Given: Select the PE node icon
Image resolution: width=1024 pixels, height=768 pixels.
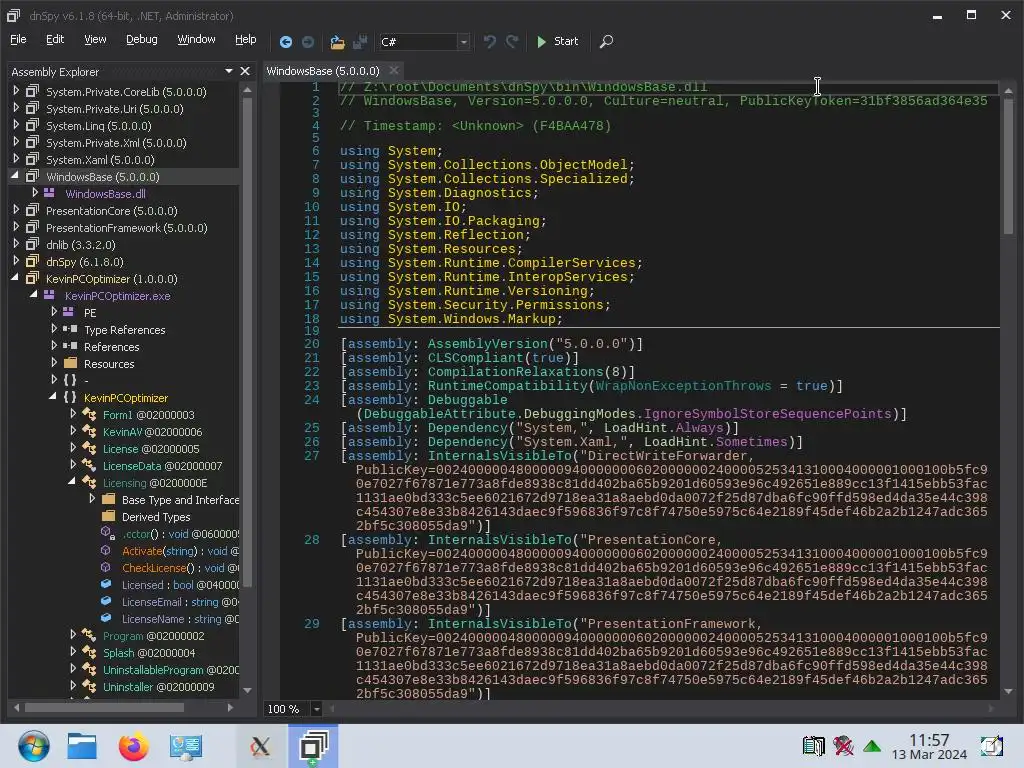Looking at the screenshot, I should tap(68, 312).
